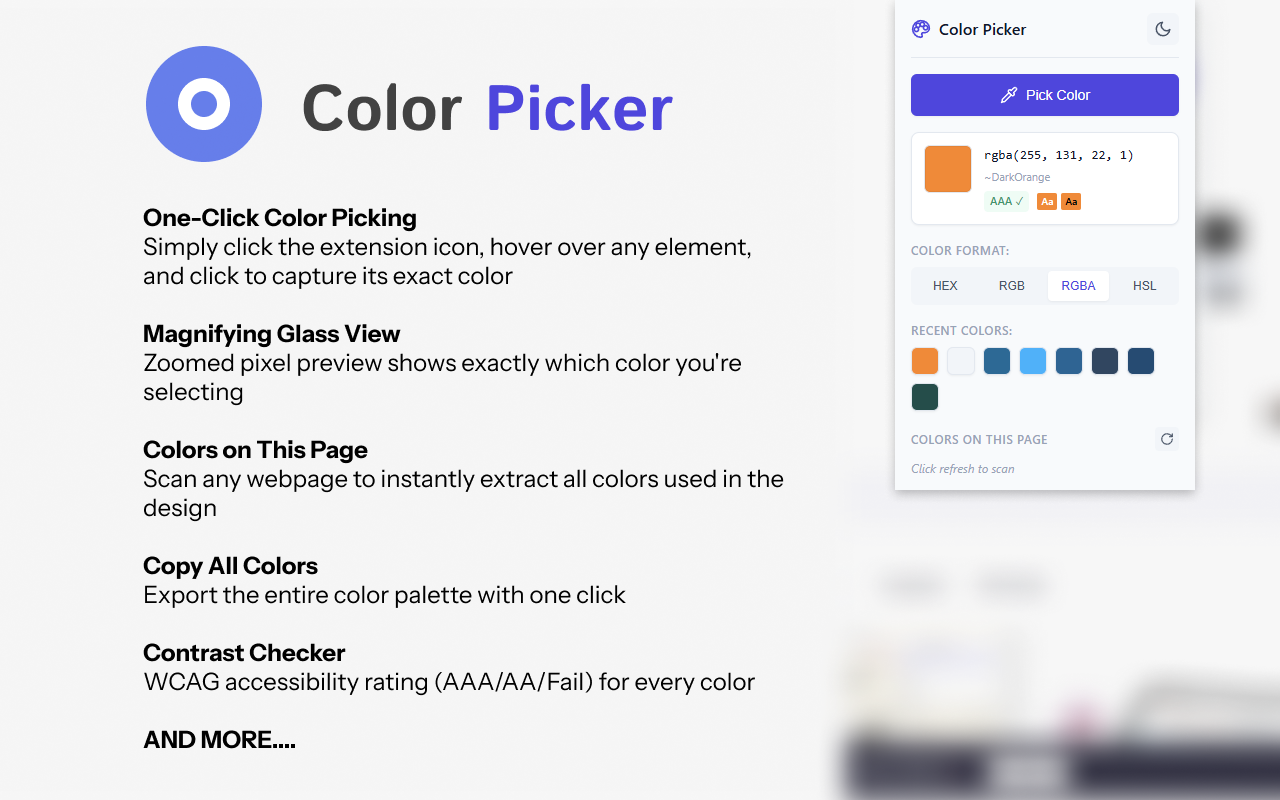This screenshot has height=800, width=1280.
Task: Click the AAA contrast rating badge
Action: click(1006, 201)
